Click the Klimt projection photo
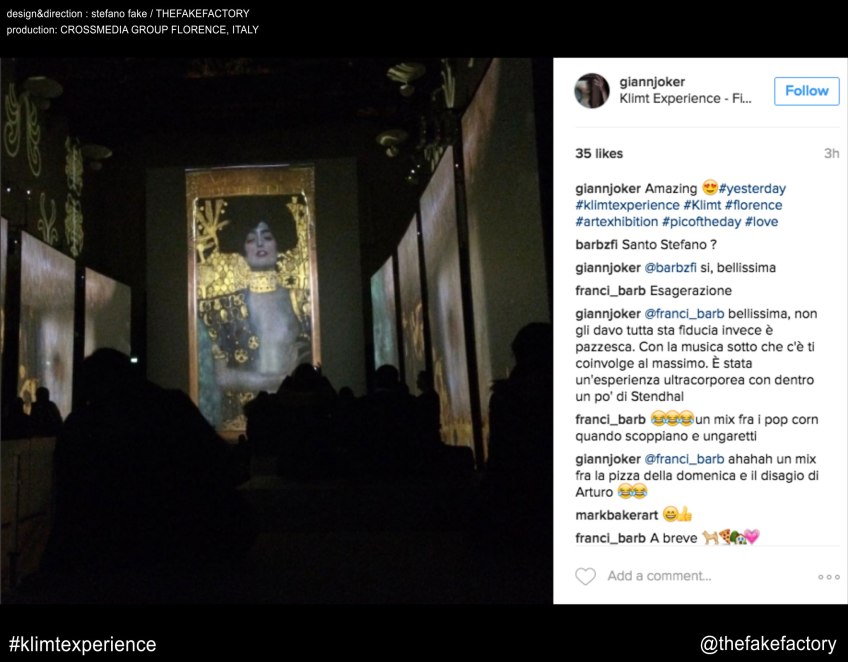Screen dimensions: 848x662 [276, 330]
